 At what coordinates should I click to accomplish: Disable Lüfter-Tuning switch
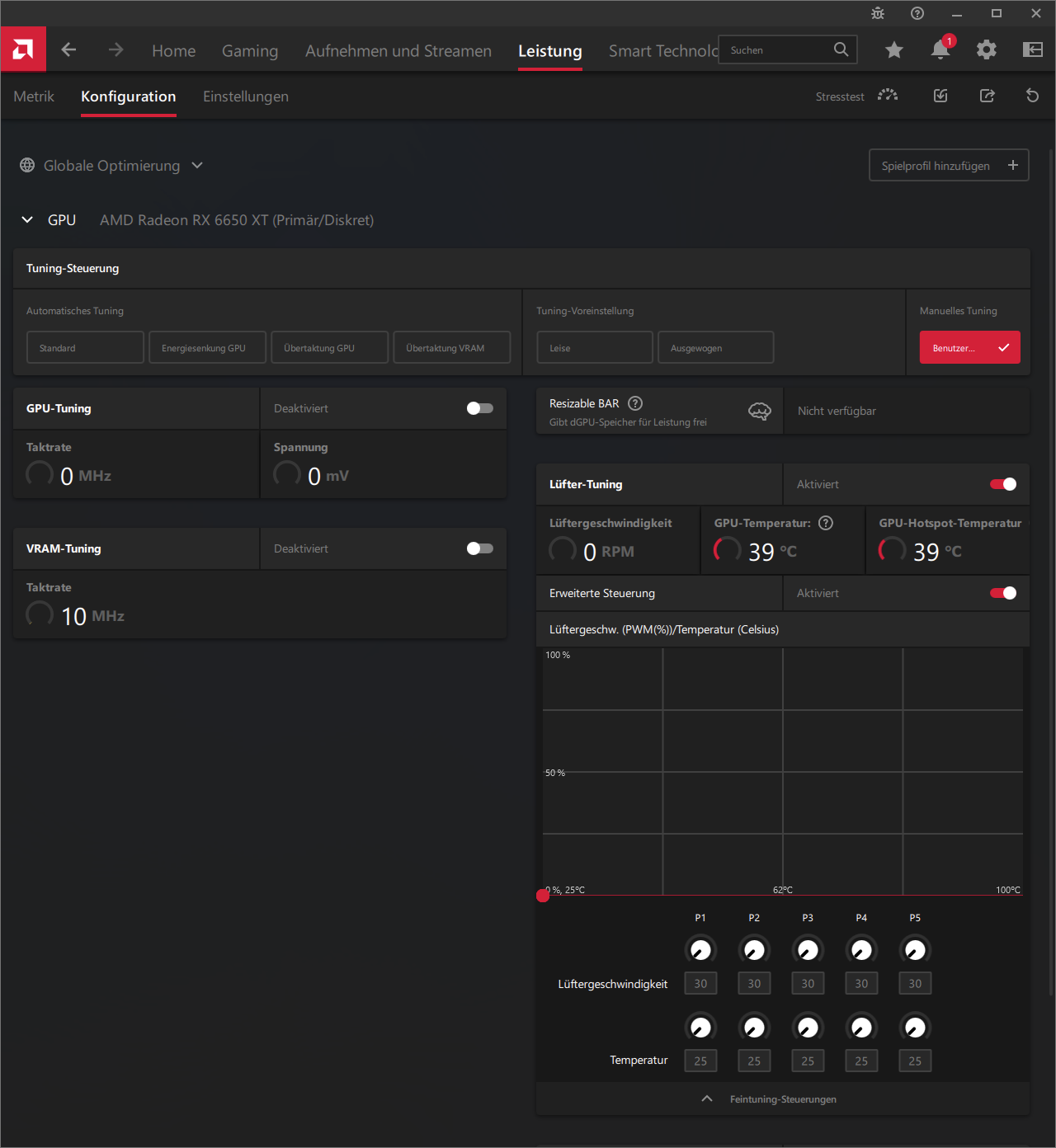(1003, 484)
